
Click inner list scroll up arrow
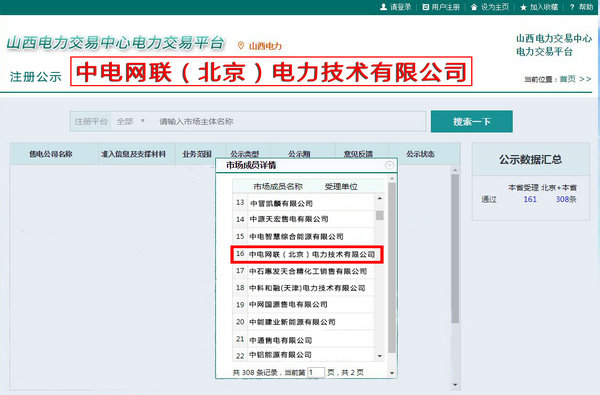tap(380, 198)
